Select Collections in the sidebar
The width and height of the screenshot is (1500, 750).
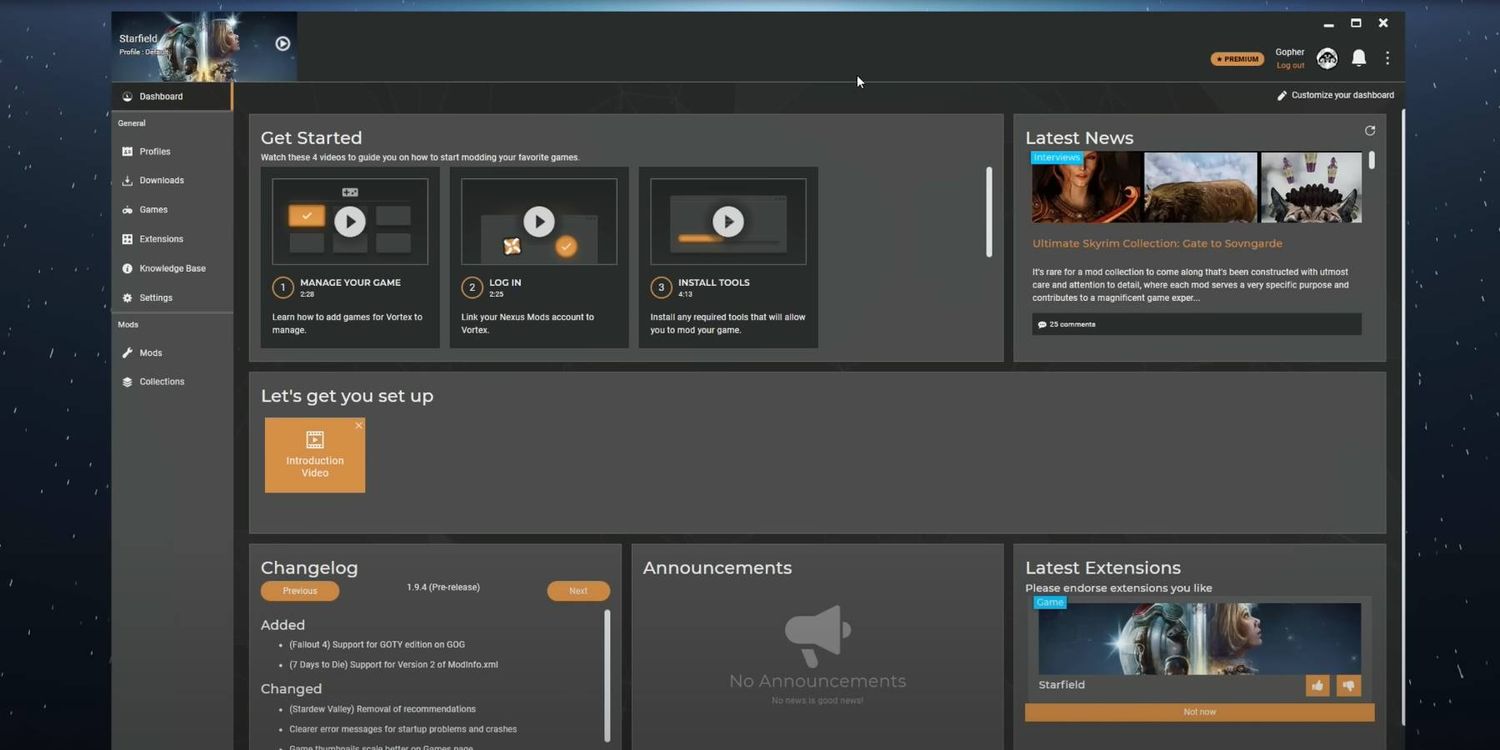pyautogui.click(x=162, y=382)
